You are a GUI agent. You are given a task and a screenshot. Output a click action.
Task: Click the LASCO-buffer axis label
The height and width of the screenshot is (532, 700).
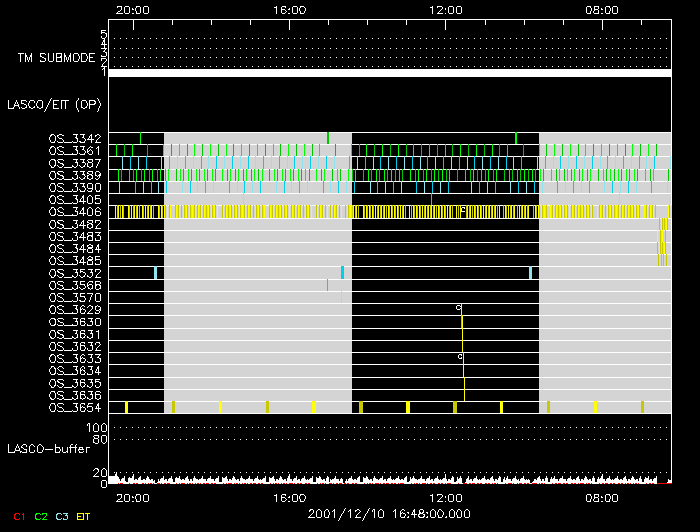[50, 449]
